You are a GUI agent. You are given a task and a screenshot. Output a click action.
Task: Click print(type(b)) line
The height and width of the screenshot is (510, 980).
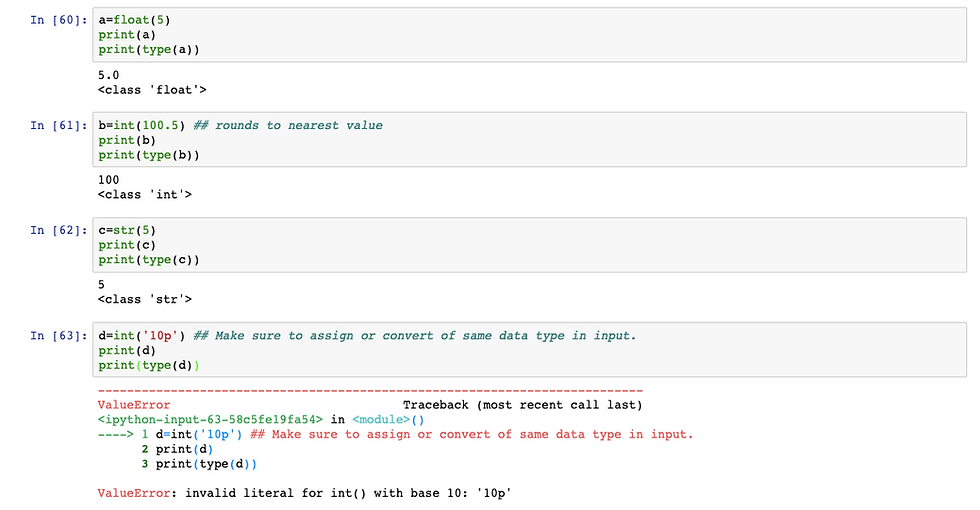click(x=149, y=155)
